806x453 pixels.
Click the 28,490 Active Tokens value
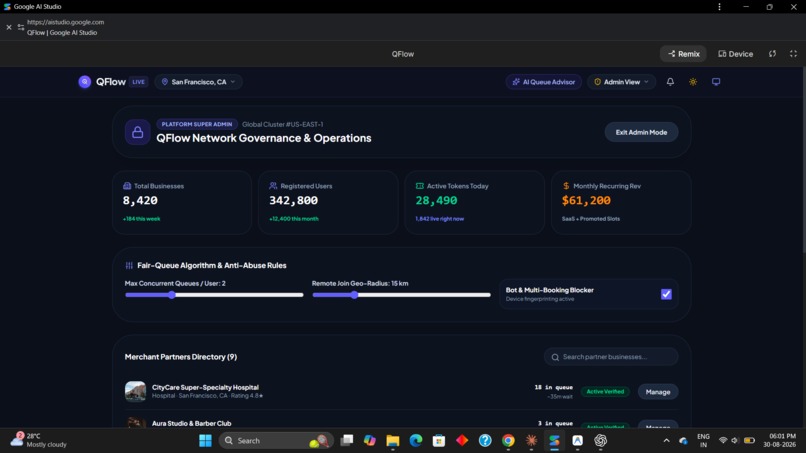436,201
